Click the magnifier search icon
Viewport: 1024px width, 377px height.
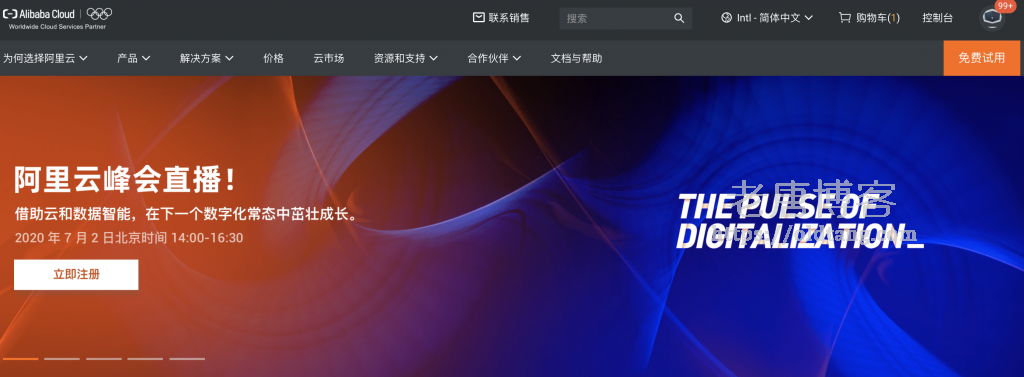[x=679, y=18]
